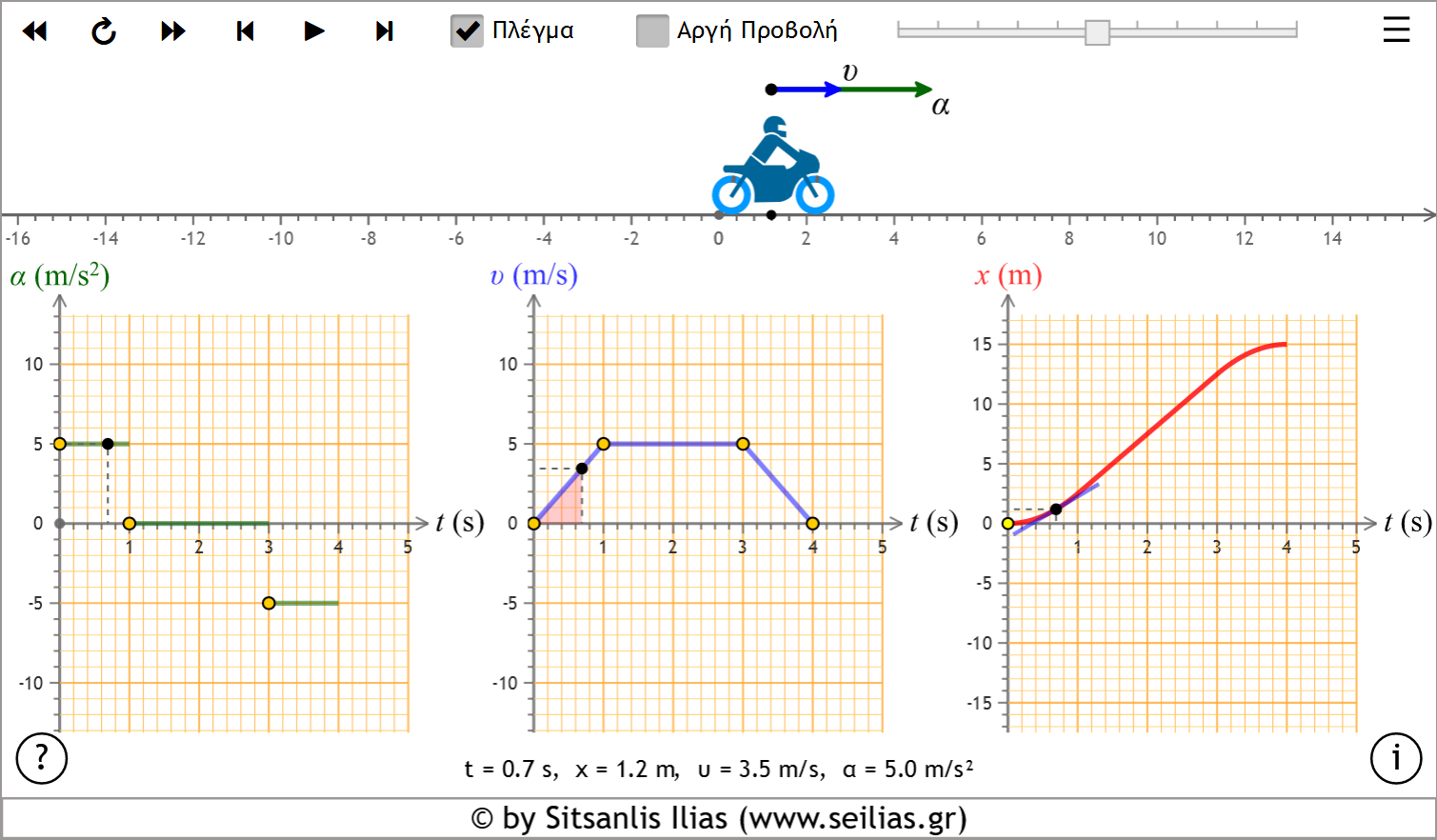Step back one frame
Screen dimensions: 1437x840
245,31
